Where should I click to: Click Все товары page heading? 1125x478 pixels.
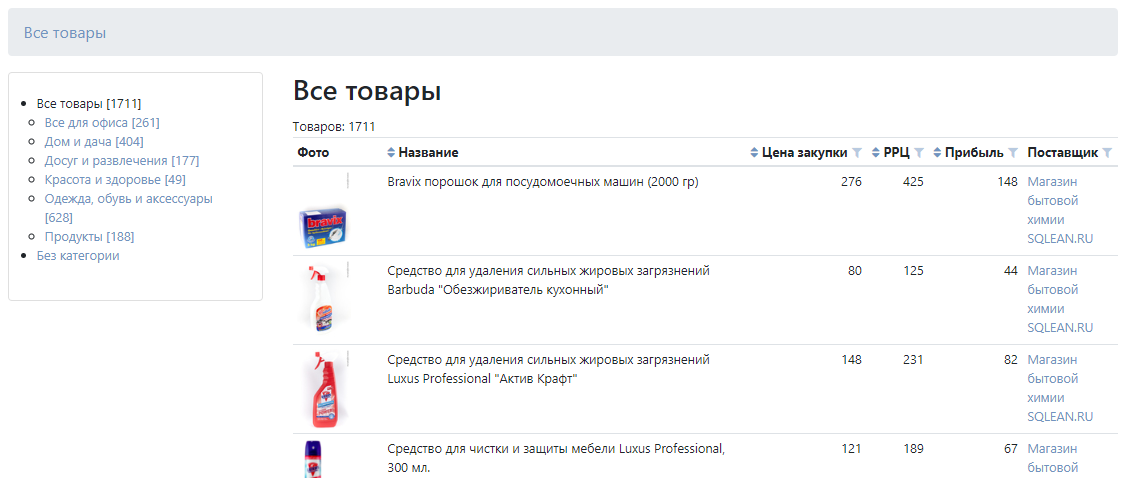[x=367, y=92]
